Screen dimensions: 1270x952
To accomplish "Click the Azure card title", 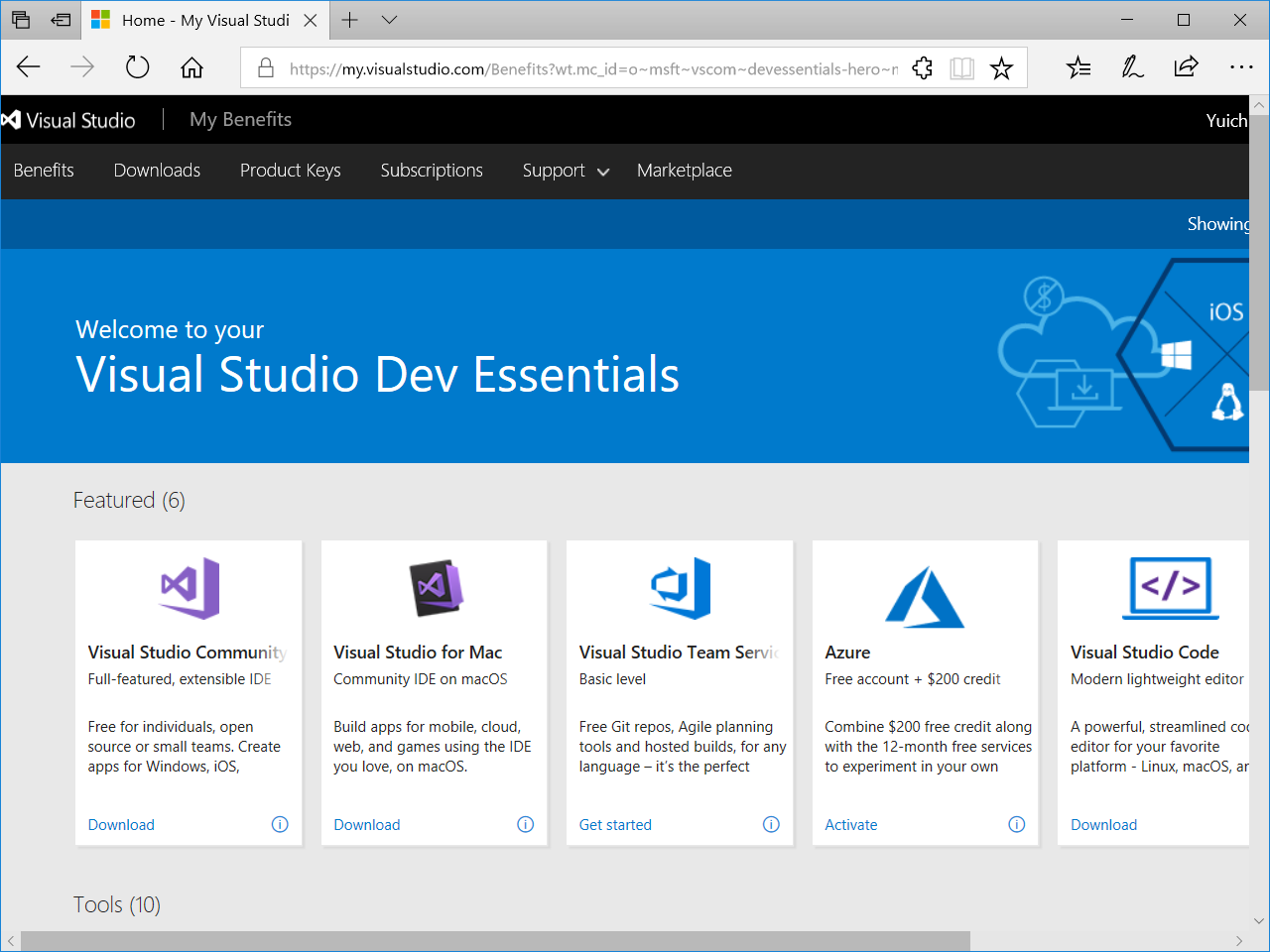I will click(847, 653).
